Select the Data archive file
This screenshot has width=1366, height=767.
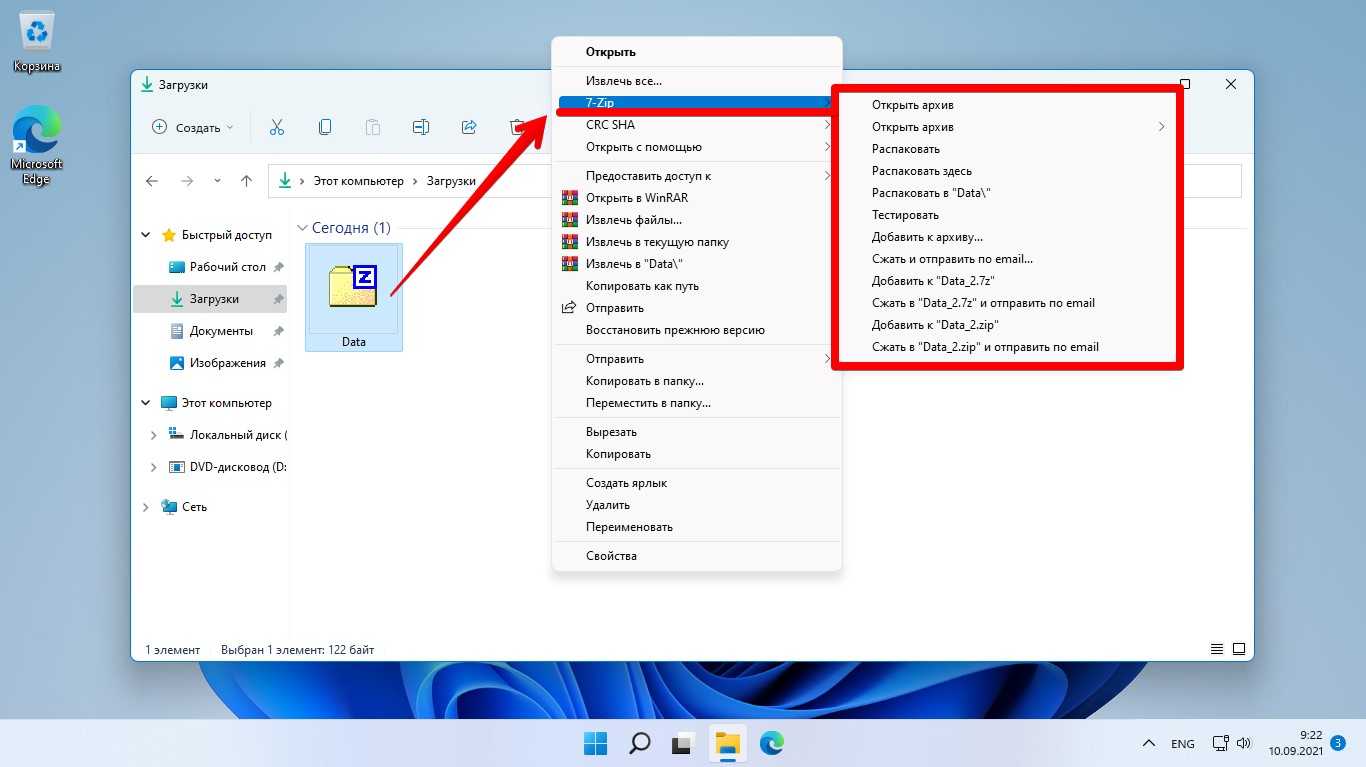point(353,297)
